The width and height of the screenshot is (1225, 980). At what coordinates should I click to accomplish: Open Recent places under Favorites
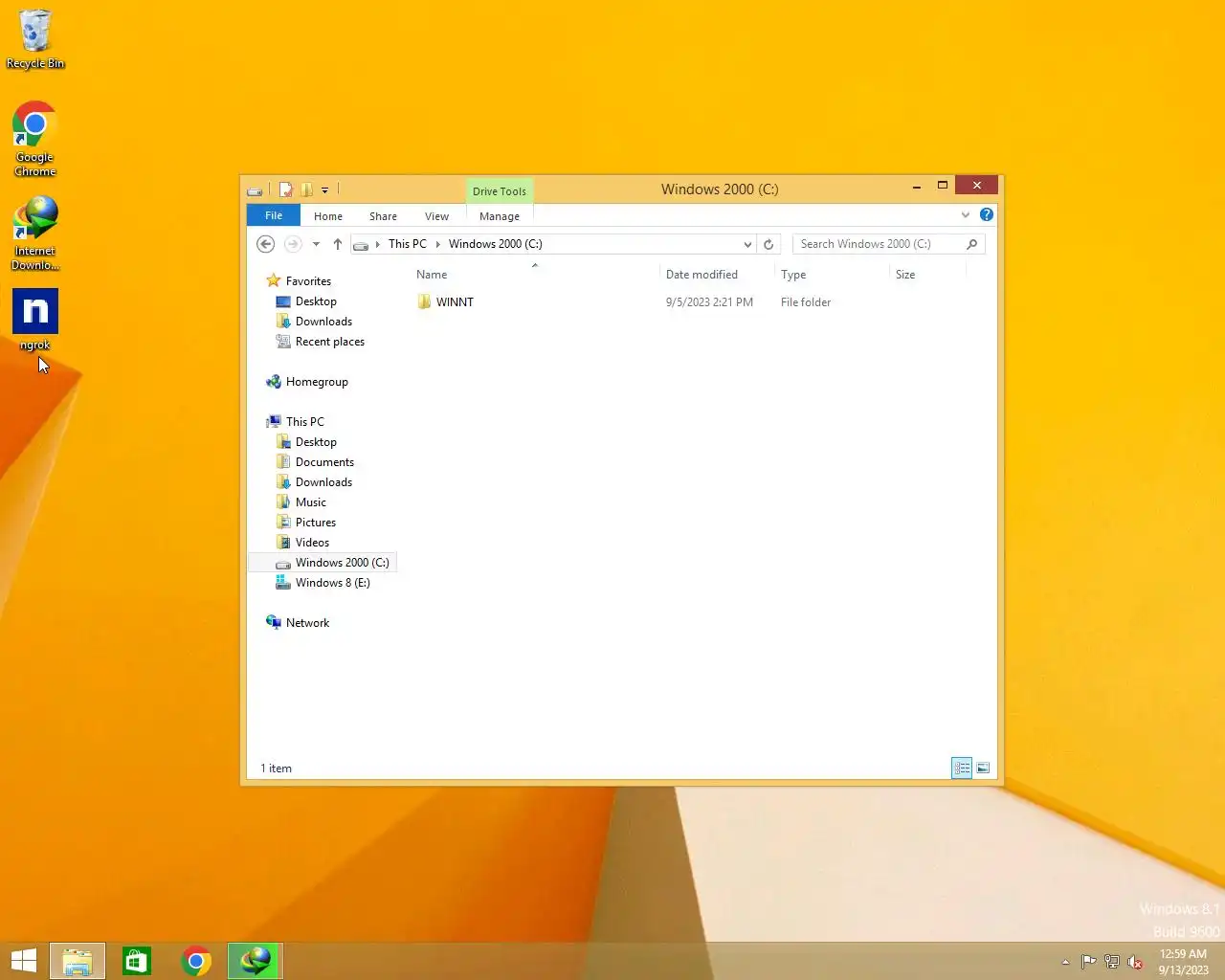click(x=329, y=342)
